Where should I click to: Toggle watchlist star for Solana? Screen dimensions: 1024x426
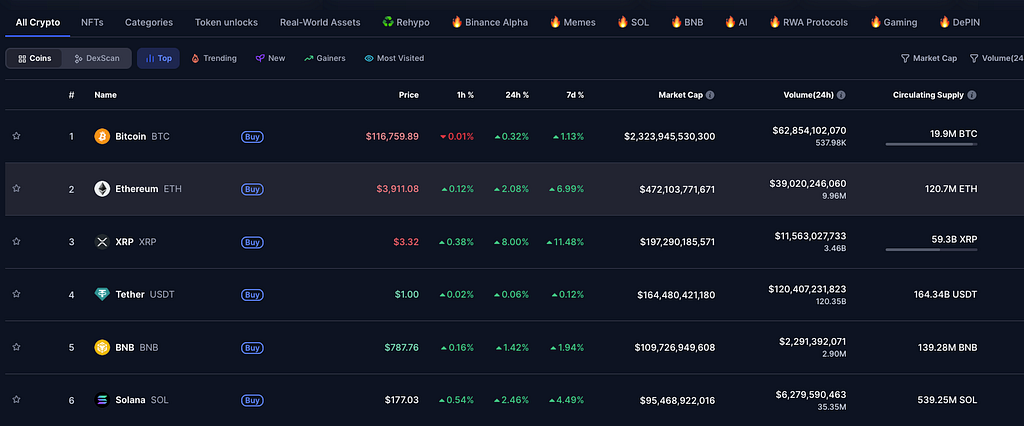click(x=16, y=399)
